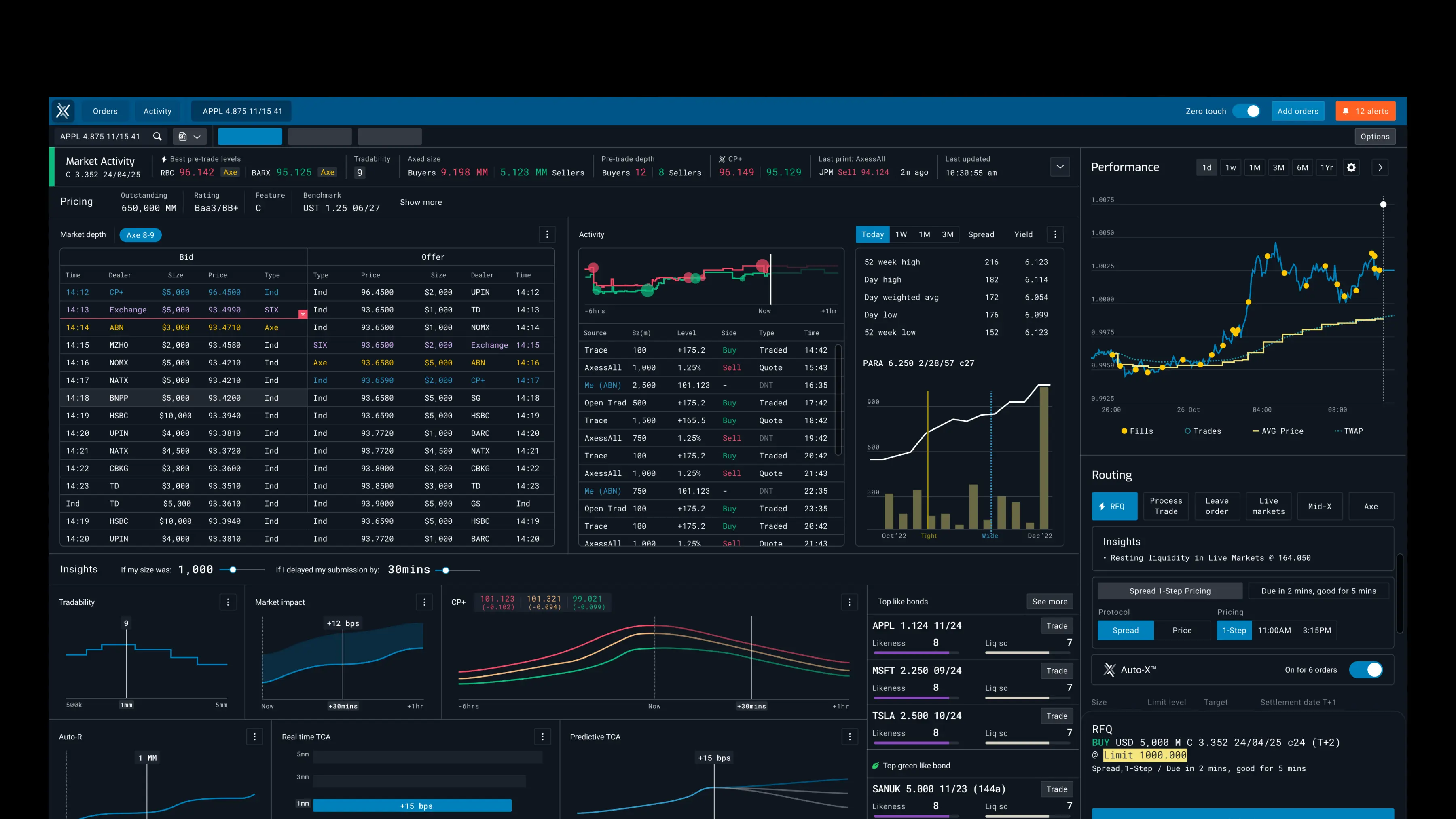Select Spread protocol option
This screenshot has height=819, width=1456.
point(1125,630)
